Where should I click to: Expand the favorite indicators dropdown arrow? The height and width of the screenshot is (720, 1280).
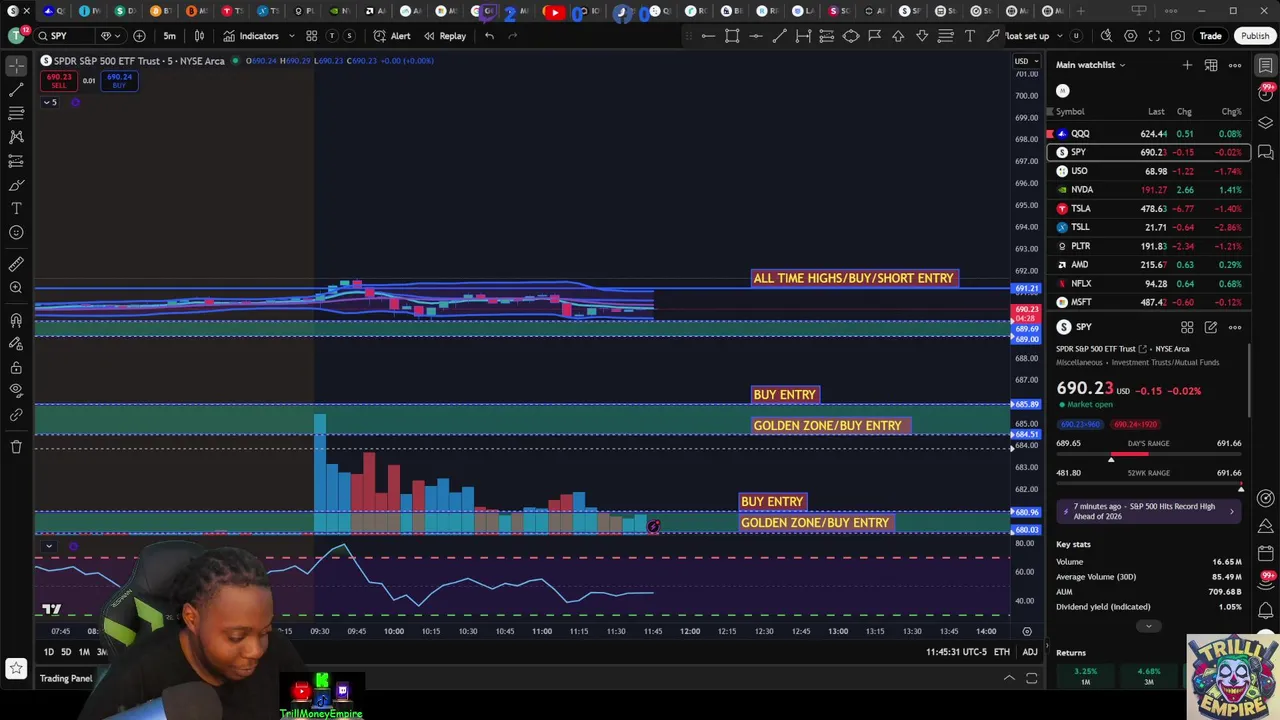pyautogui.click(x=291, y=36)
